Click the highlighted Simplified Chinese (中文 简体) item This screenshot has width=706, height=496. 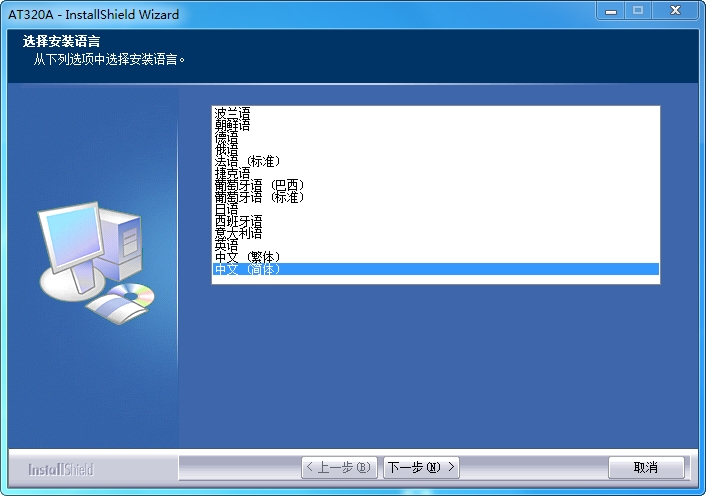click(248, 269)
